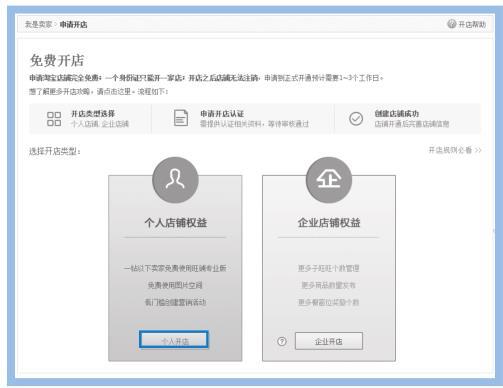Click 需提供认证相关资料 step subtitle
The height and width of the screenshot is (388, 503).
click(x=254, y=124)
